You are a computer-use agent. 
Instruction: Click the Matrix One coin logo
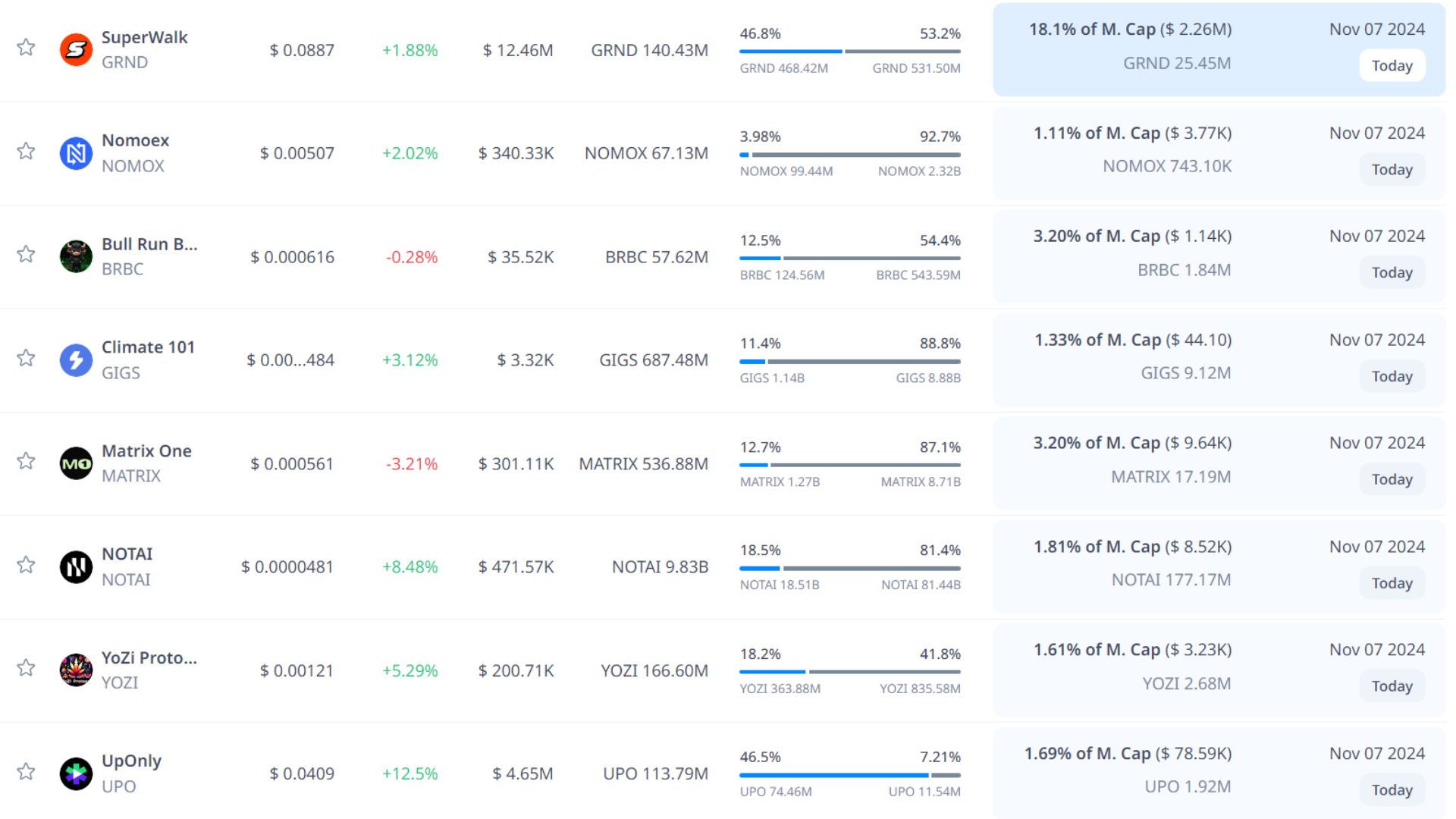(76, 463)
